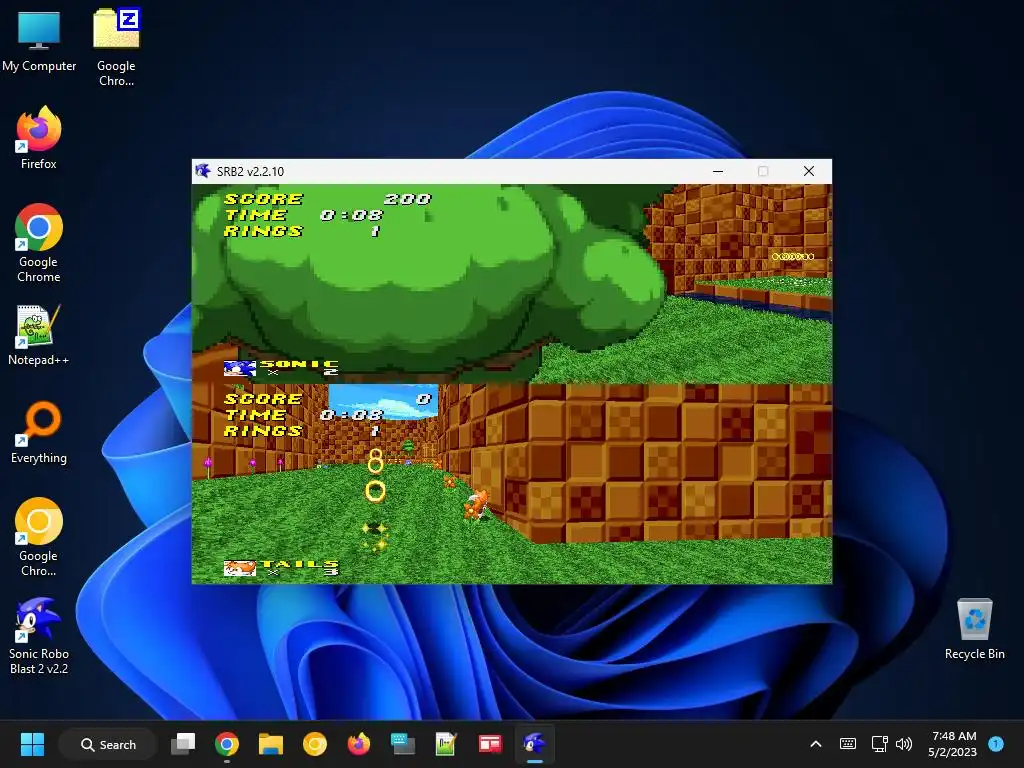
Task: Open network settings from the tray
Action: [879, 744]
